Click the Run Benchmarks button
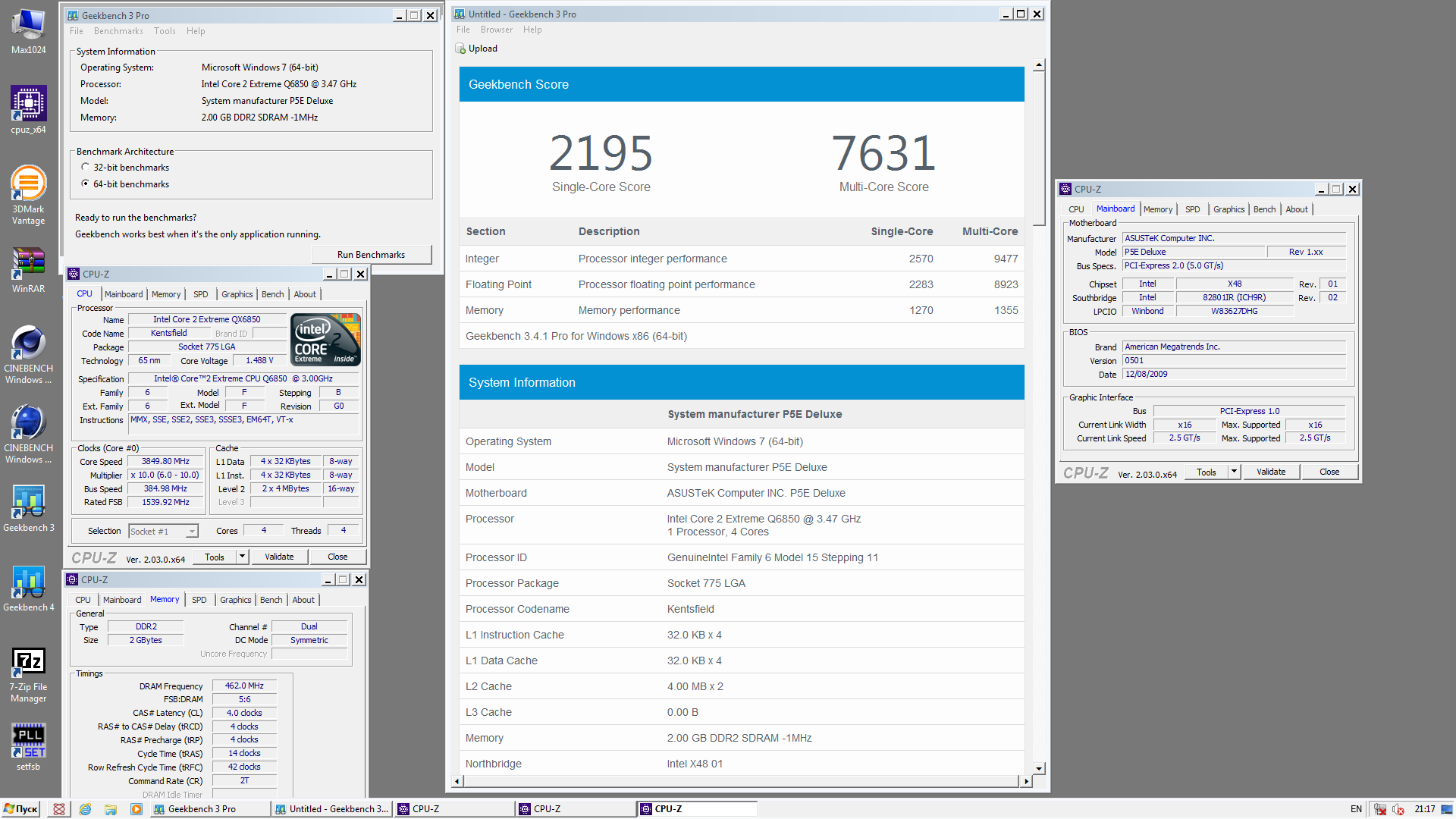This screenshot has width=1456, height=819. click(372, 255)
